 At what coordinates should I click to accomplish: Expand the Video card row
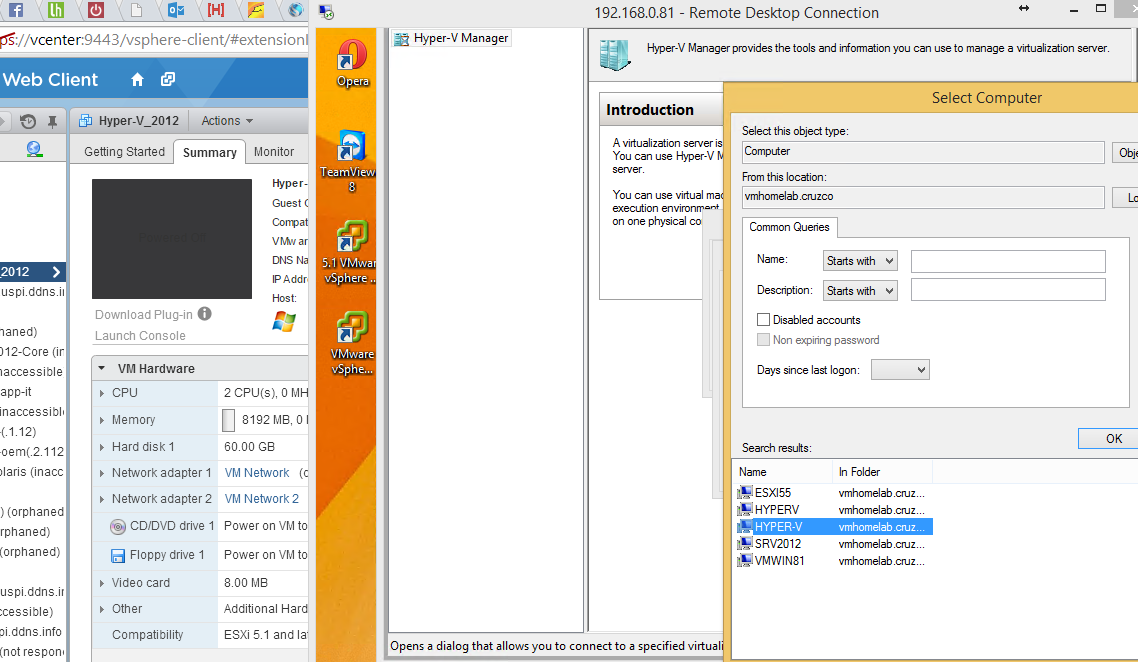coord(102,583)
